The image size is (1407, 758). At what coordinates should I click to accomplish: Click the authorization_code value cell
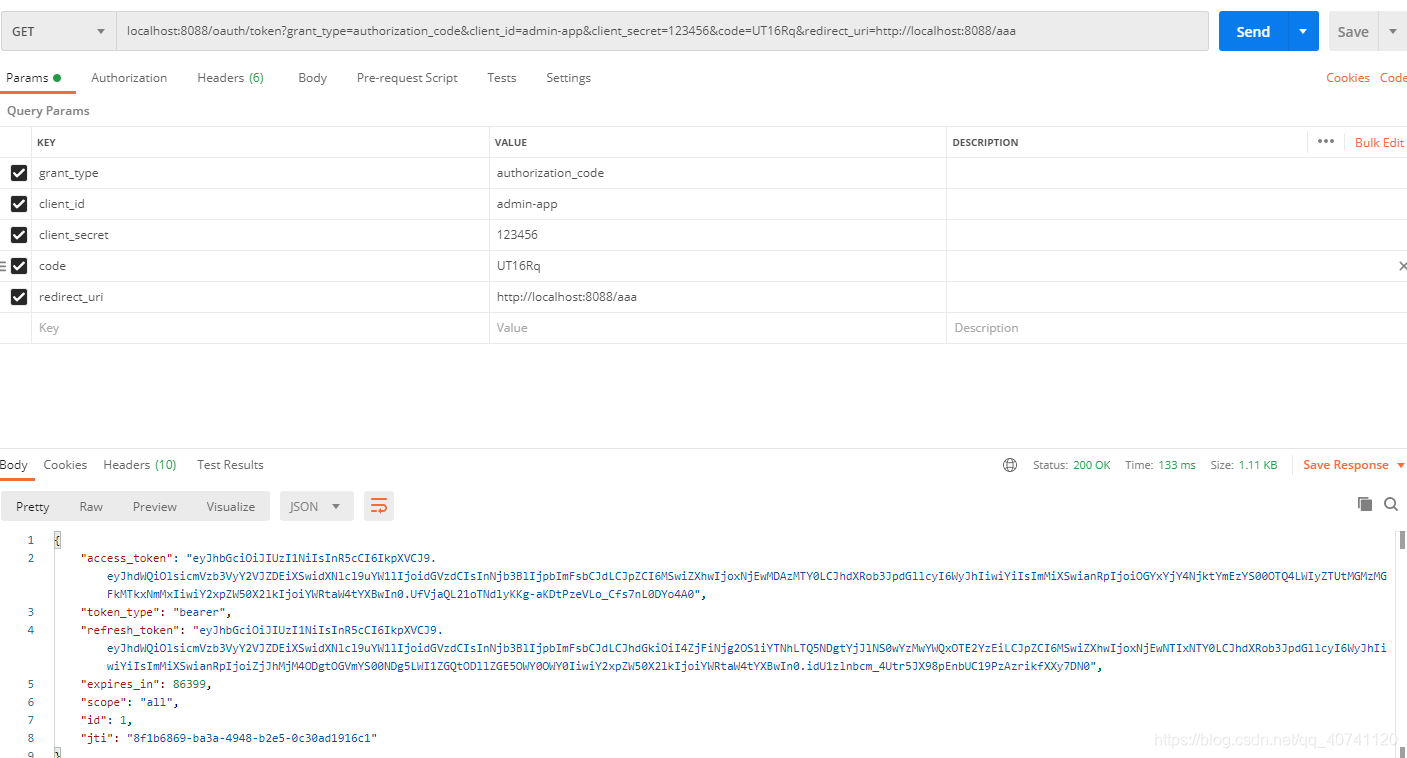click(718, 173)
